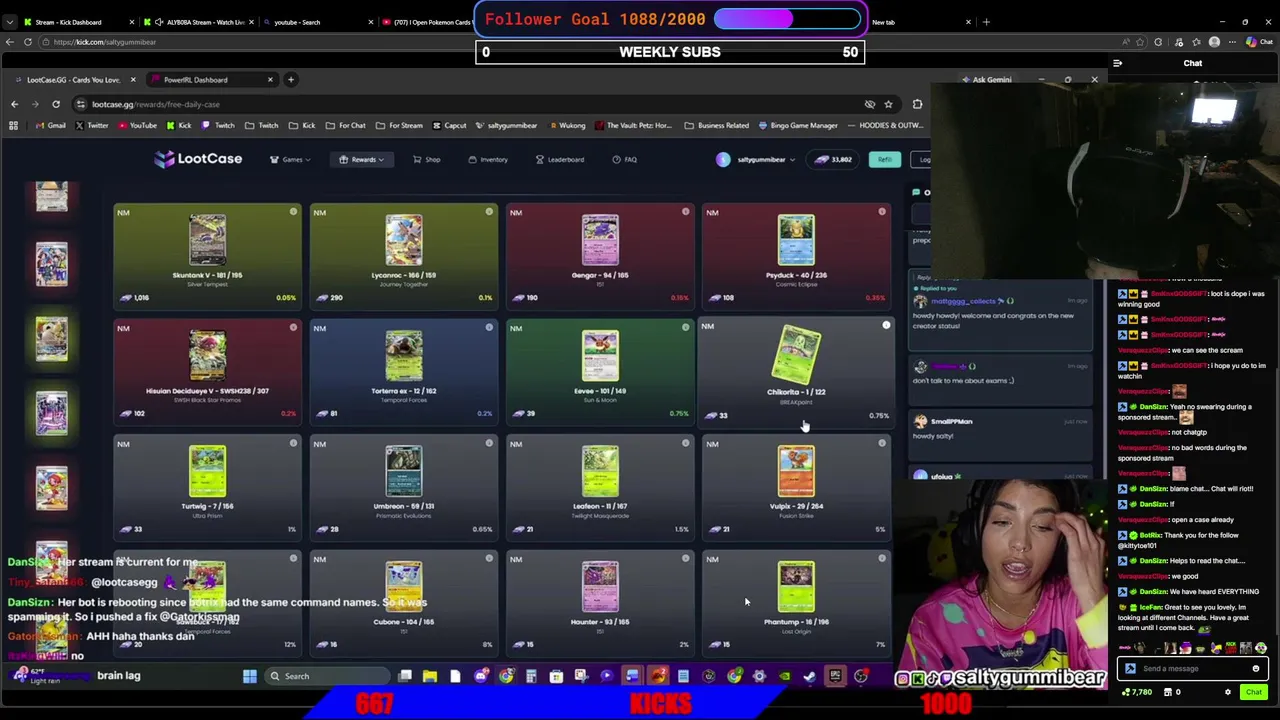Open the browser extensions puzzle icon

(917, 104)
